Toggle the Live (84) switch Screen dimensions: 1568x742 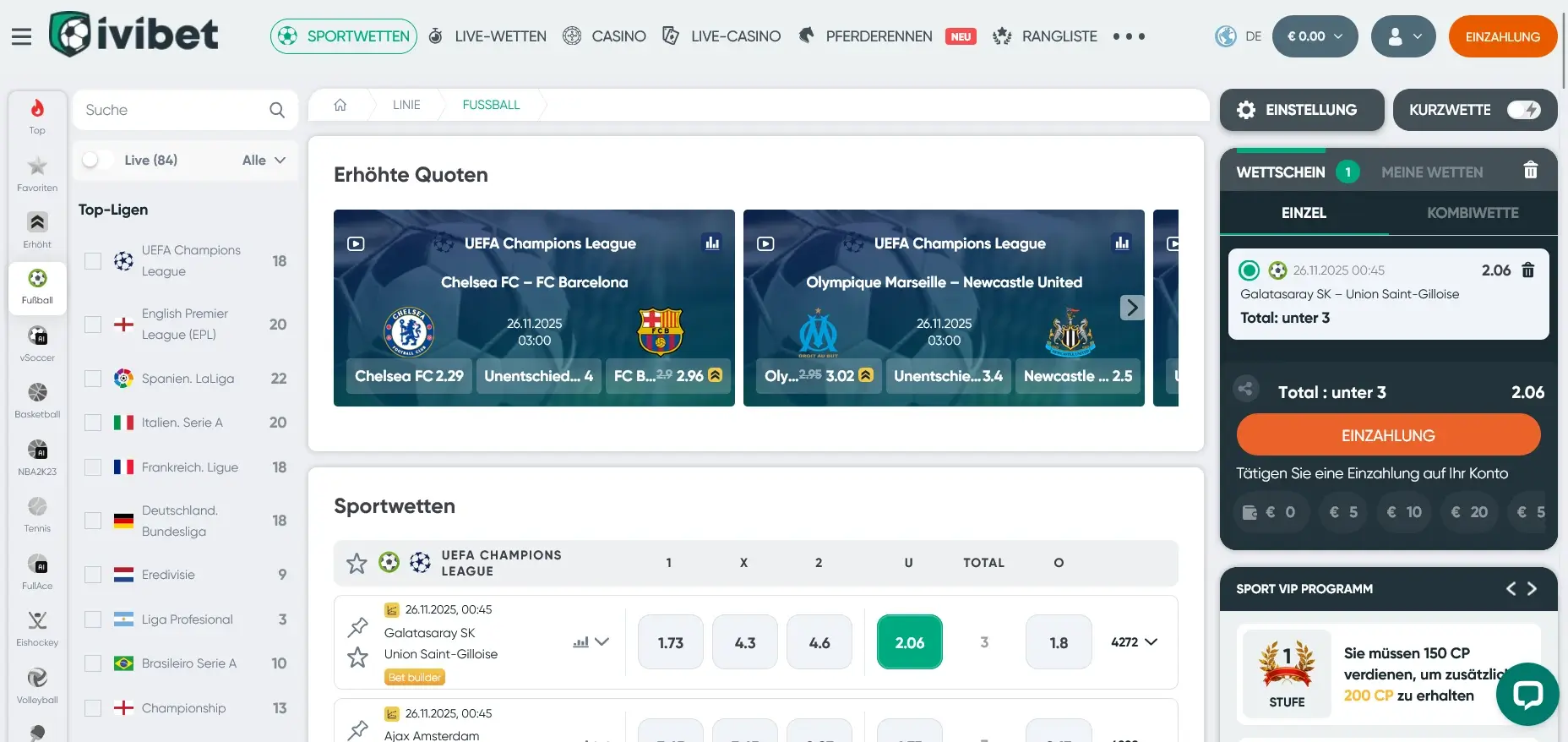pos(97,160)
